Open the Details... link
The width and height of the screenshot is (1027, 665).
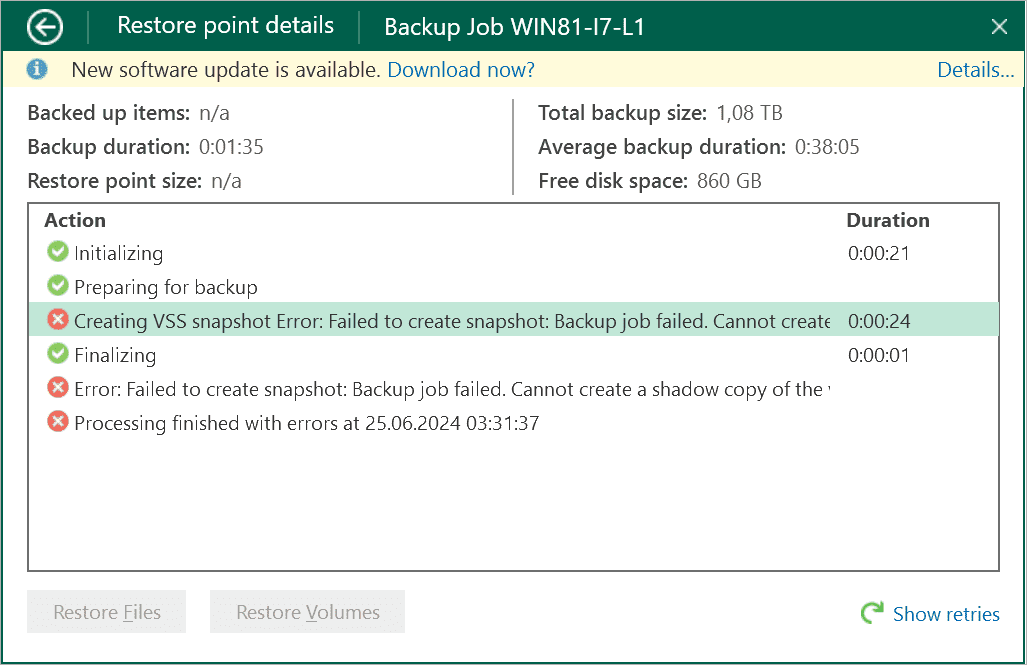pos(975,69)
